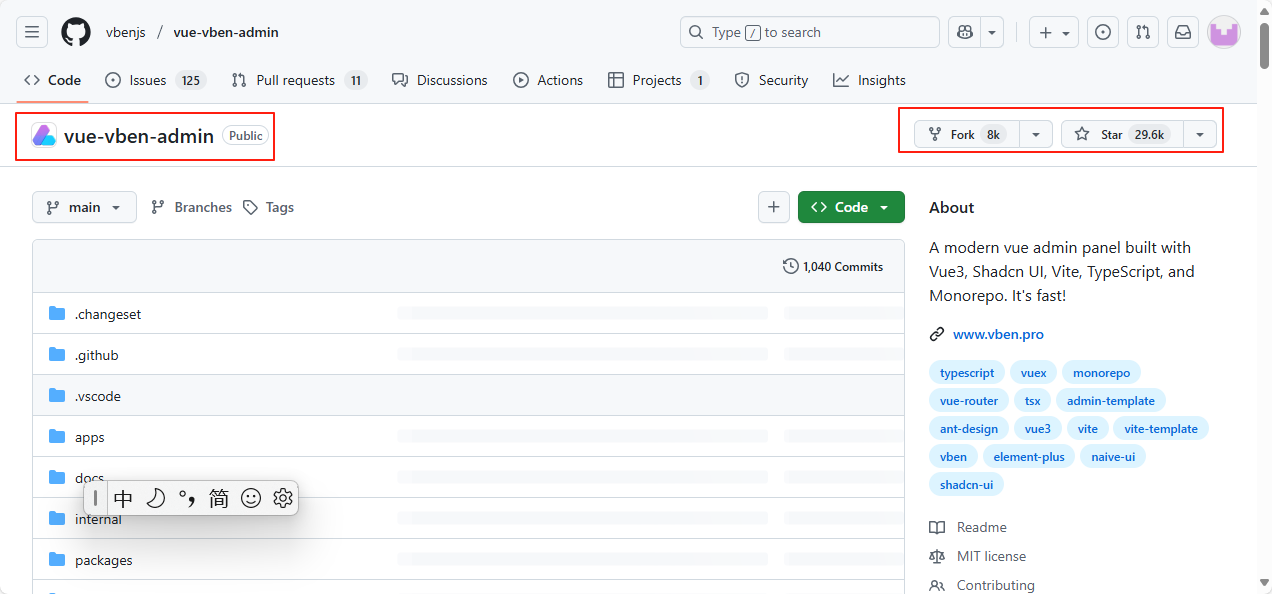Viewport: 1272px width, 594px height.
Task: Open the Actions tab
Action: click(x=548, y=80)
